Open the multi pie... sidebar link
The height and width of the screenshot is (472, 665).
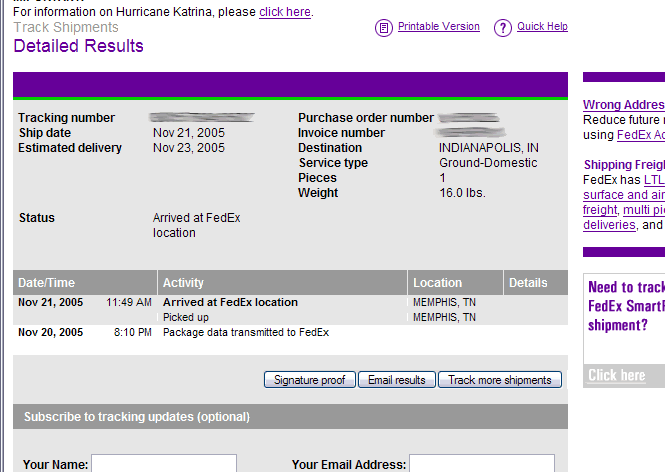click(644, 209)
